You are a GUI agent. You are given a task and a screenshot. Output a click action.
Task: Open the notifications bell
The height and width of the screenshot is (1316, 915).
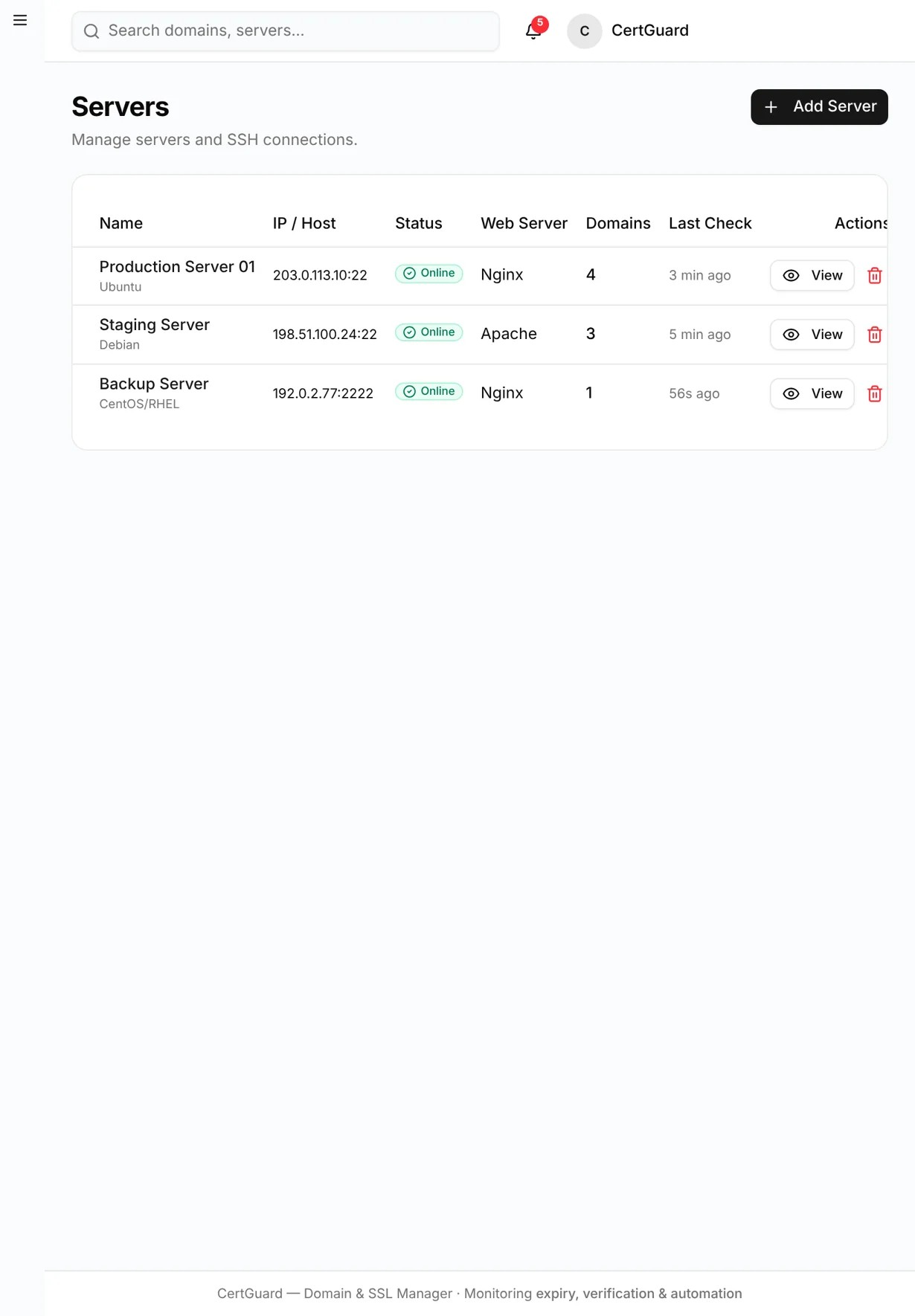click(533, 31)
